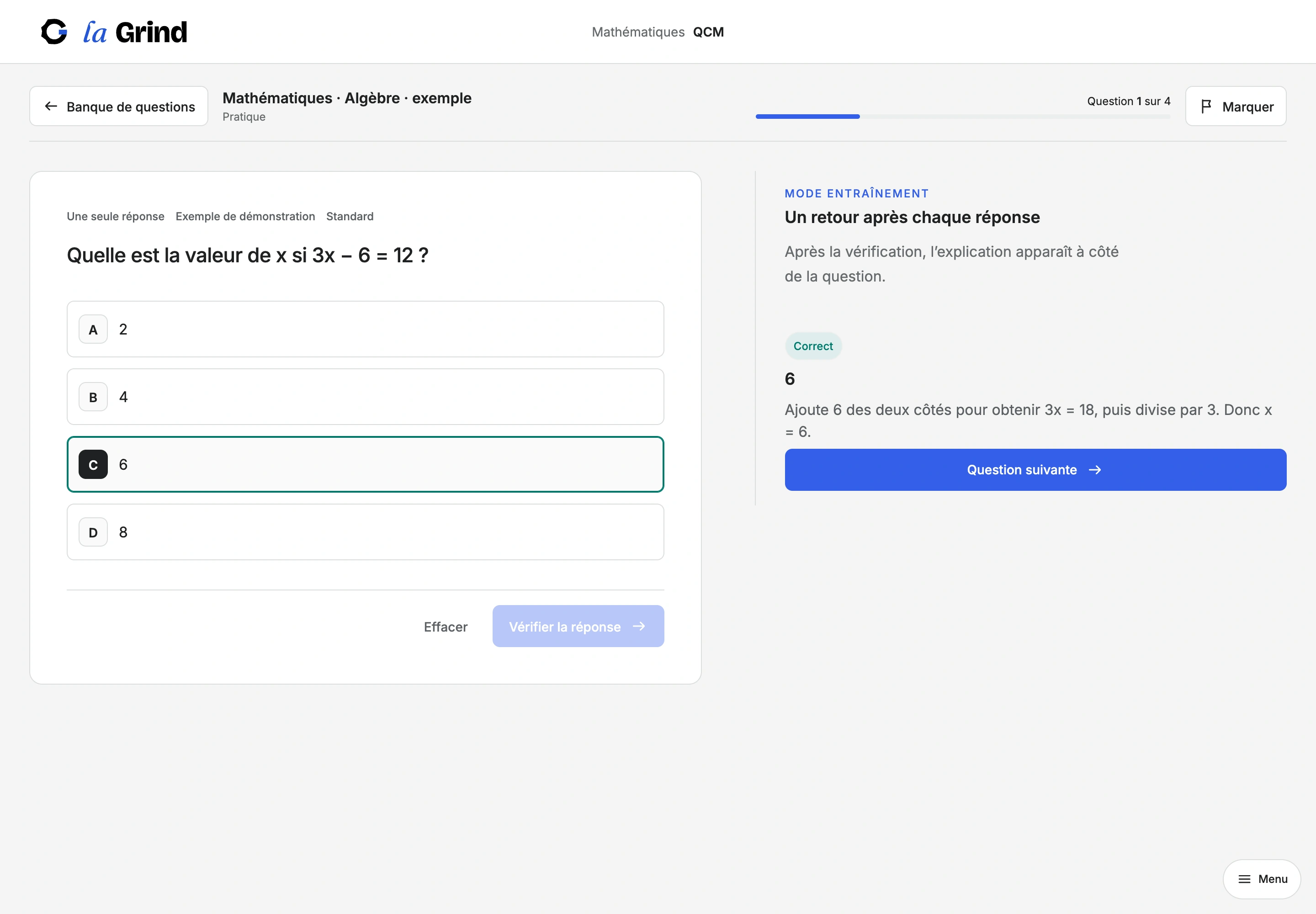The height and width of the screenshot is (914, 1316).
Task: Select answer option C with value 6
Action: coord(366,464)
